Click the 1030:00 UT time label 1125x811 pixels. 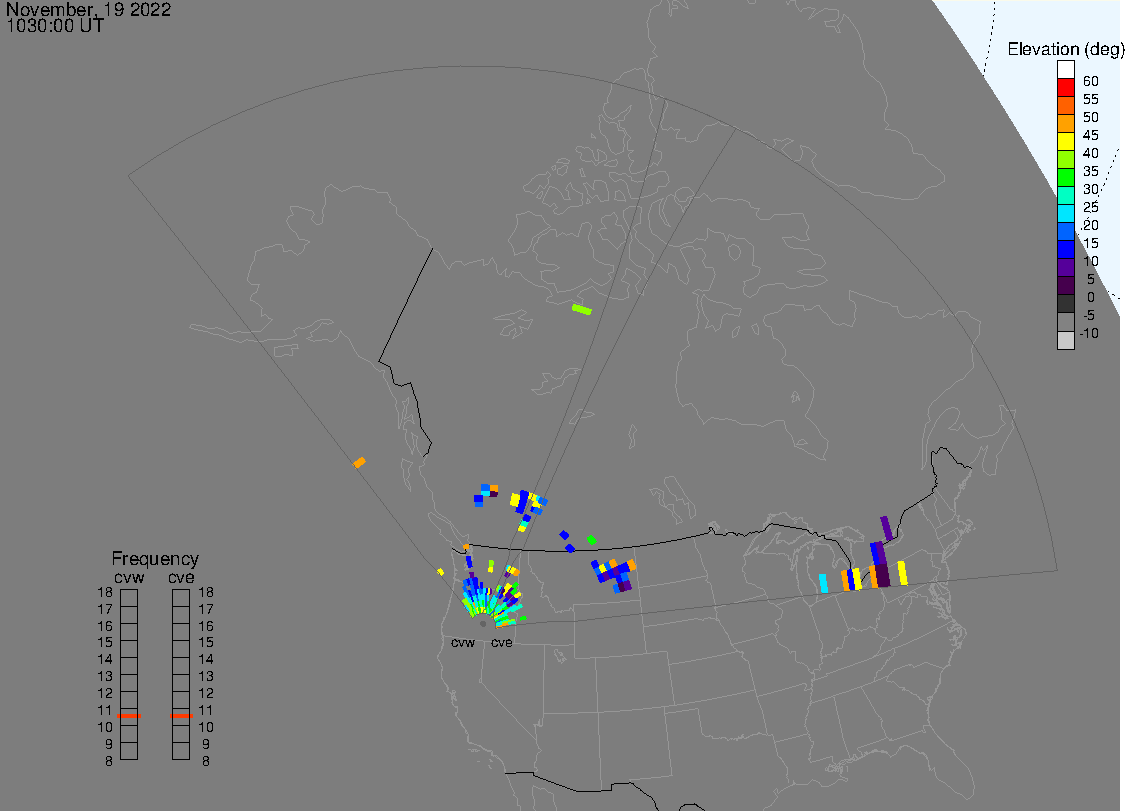(54, 27)
